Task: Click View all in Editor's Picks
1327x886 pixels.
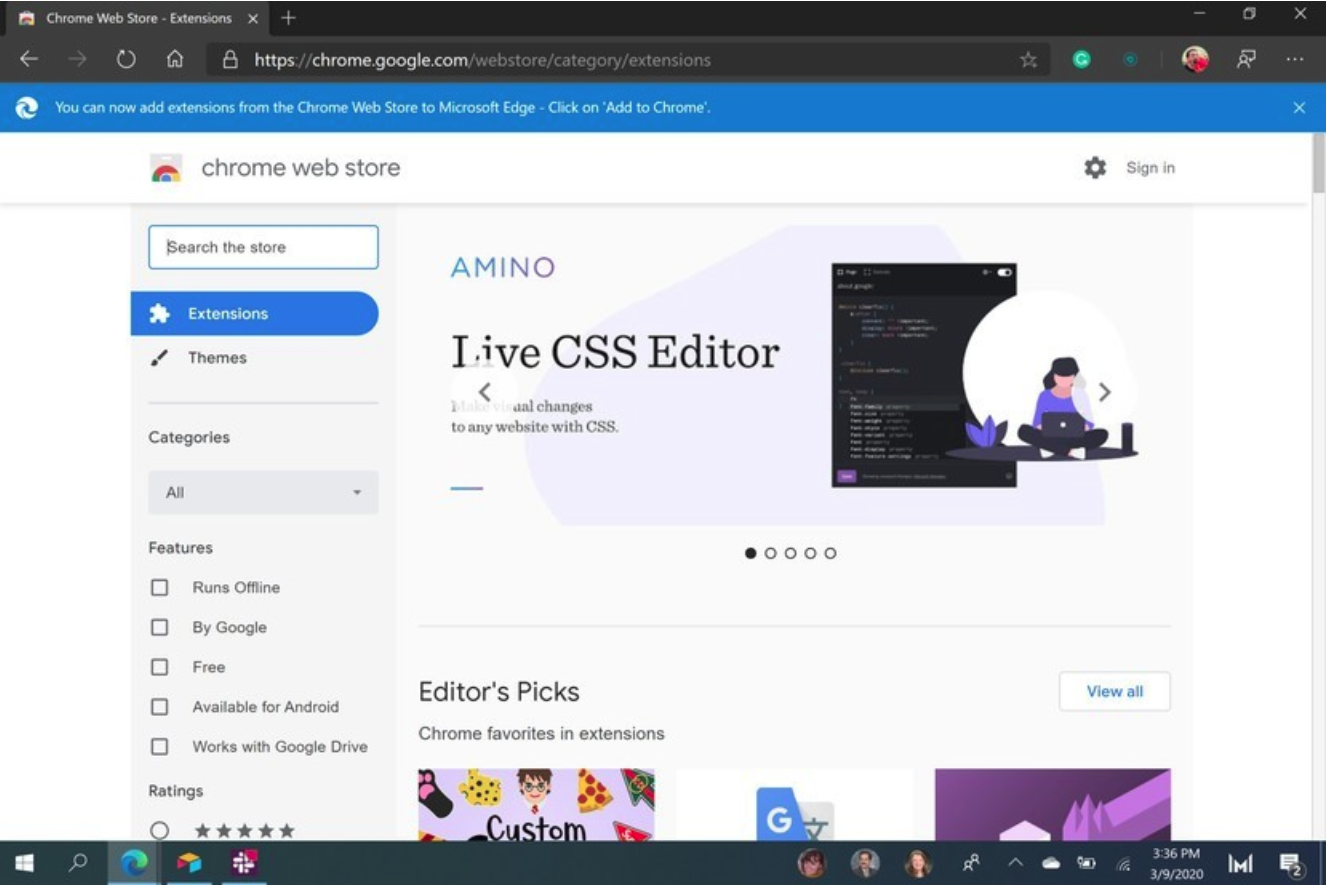Action: click(1113, 691)
